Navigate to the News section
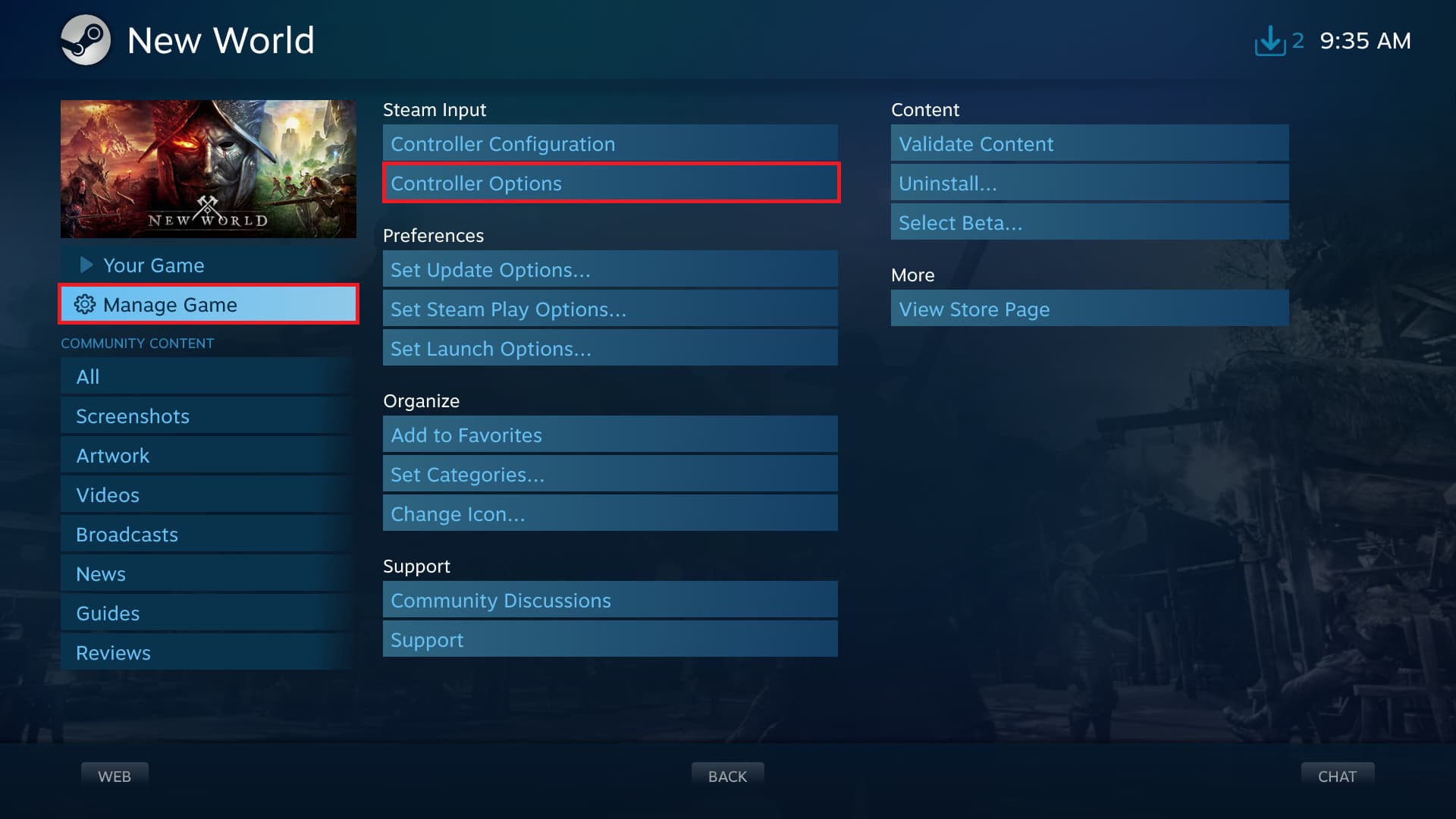Viewport: 1456px width, 819px height. (100, 573)
